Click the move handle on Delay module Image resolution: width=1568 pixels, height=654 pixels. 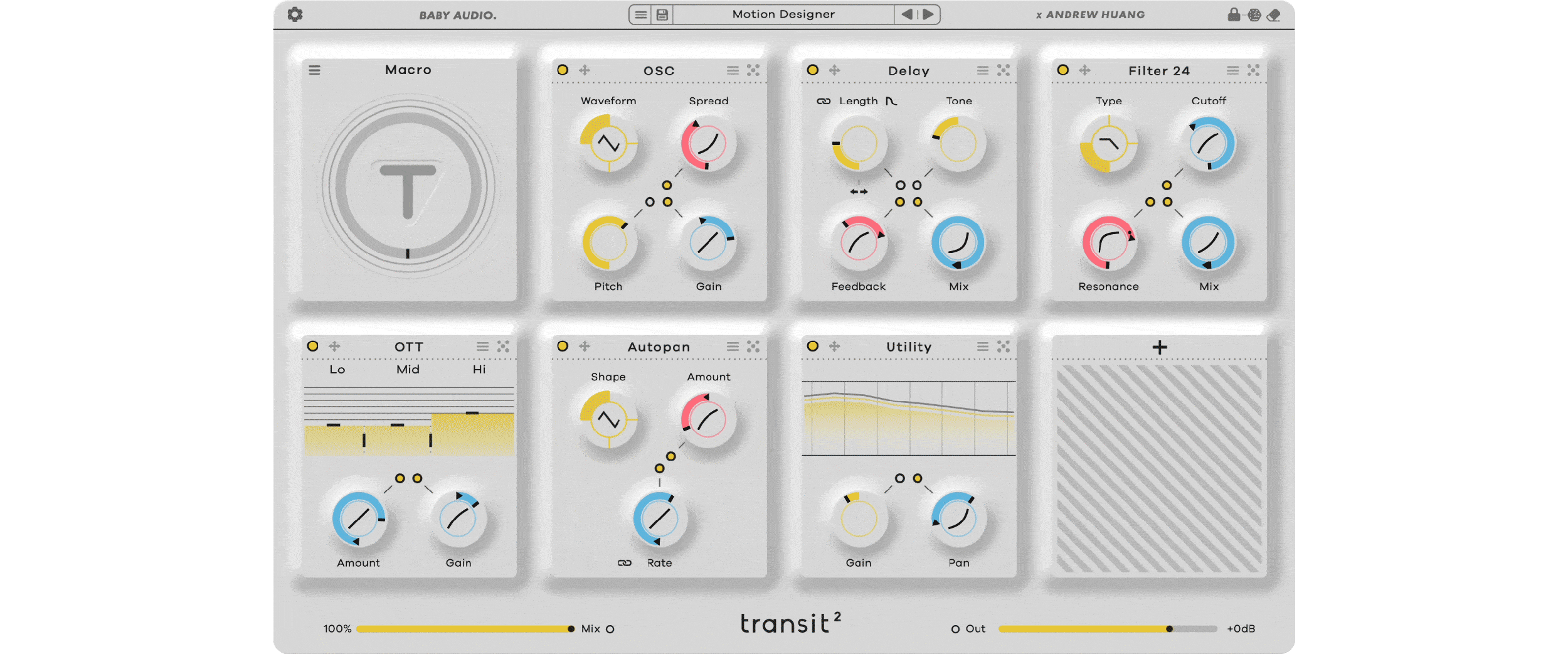(834, 70)
